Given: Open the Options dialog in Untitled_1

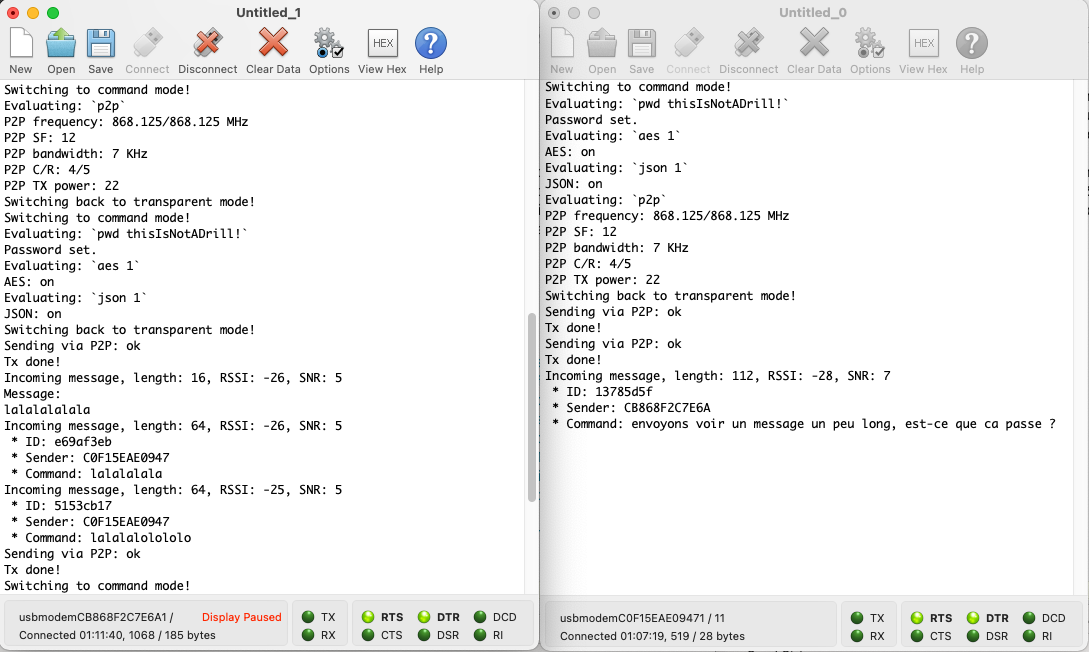Looking at the screenshot, I should click(x=327, y=45).
